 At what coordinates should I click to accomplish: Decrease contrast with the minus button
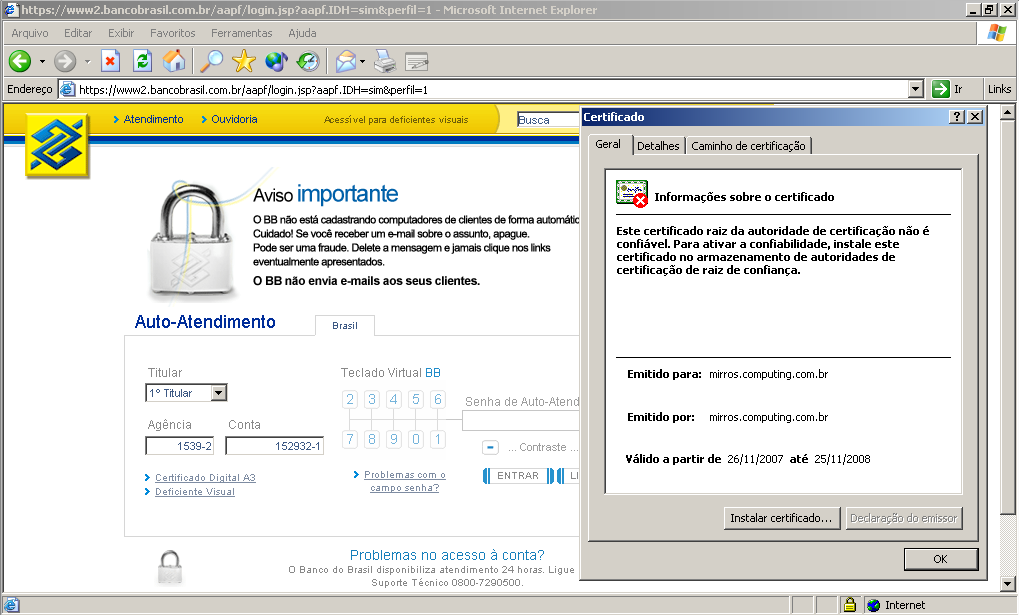tap(490, 448)
